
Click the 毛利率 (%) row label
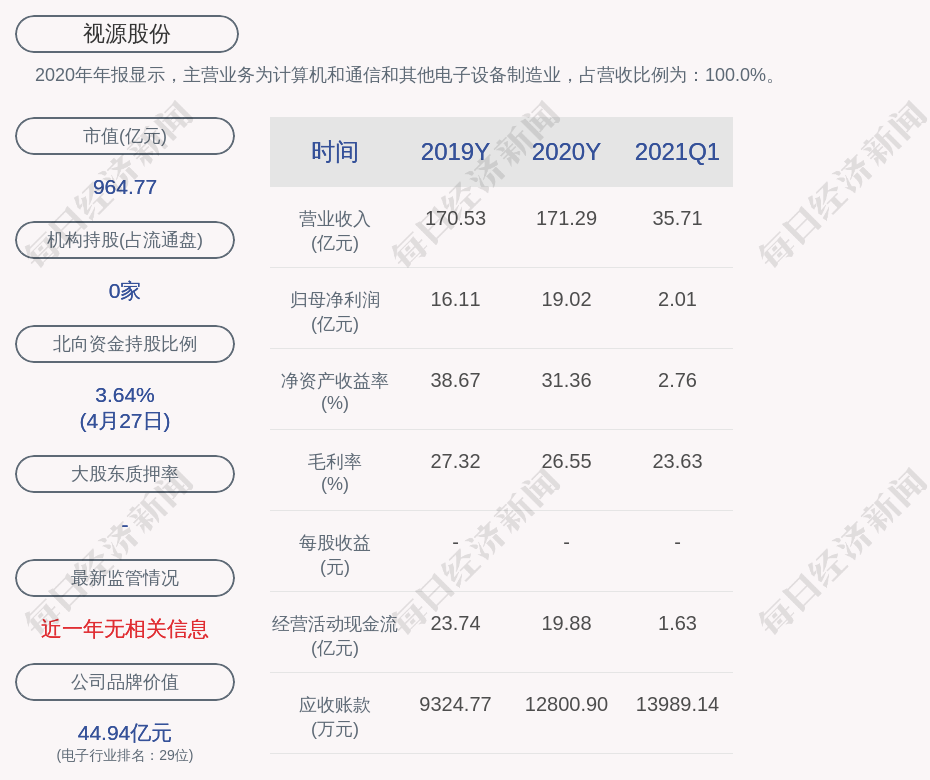tap(335, 473)
